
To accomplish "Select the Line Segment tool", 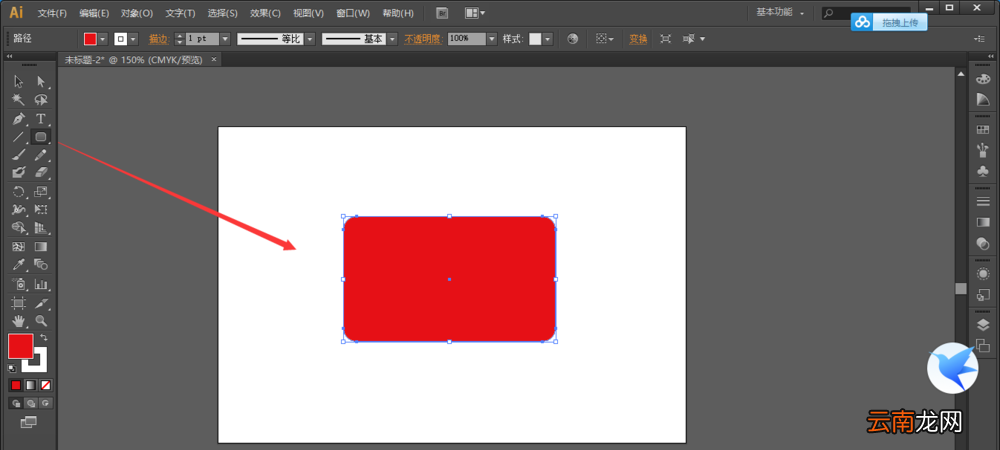I will pyautogui.click(x=18, y=136).
